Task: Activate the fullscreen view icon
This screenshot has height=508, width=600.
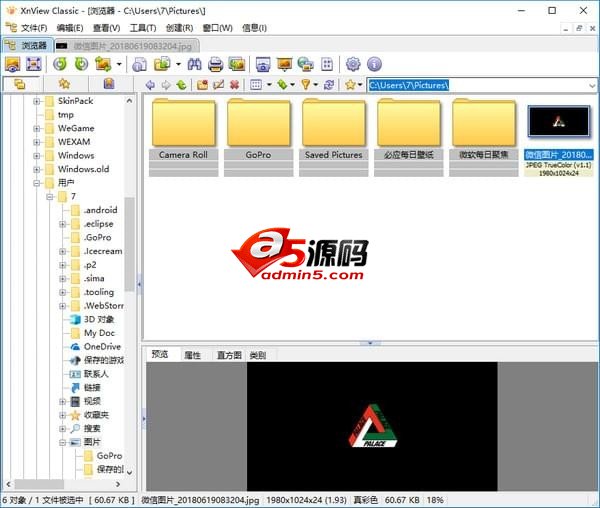Action: [x=34, y=64]
